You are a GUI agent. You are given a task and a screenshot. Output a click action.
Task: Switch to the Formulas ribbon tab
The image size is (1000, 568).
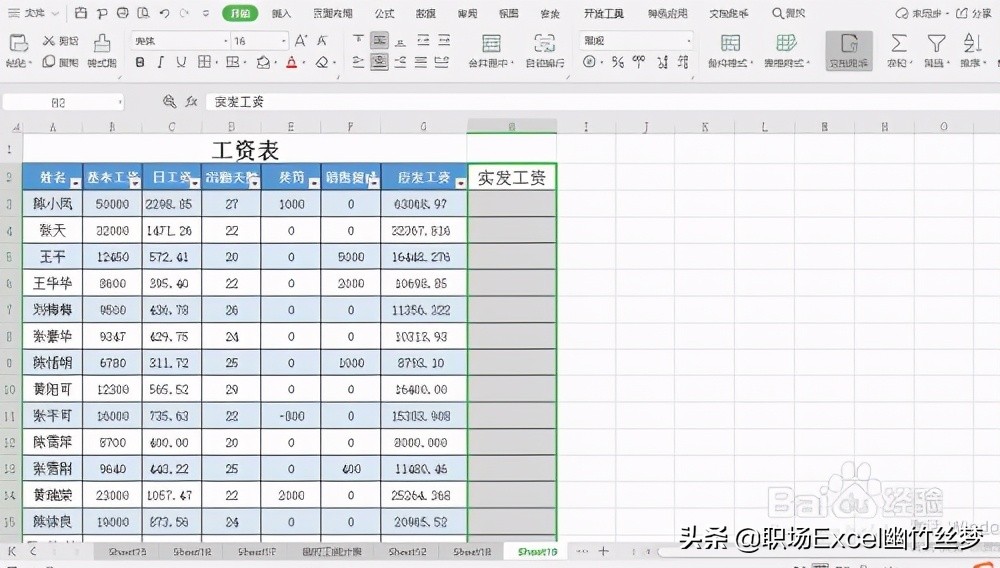[x=384, y=13]
